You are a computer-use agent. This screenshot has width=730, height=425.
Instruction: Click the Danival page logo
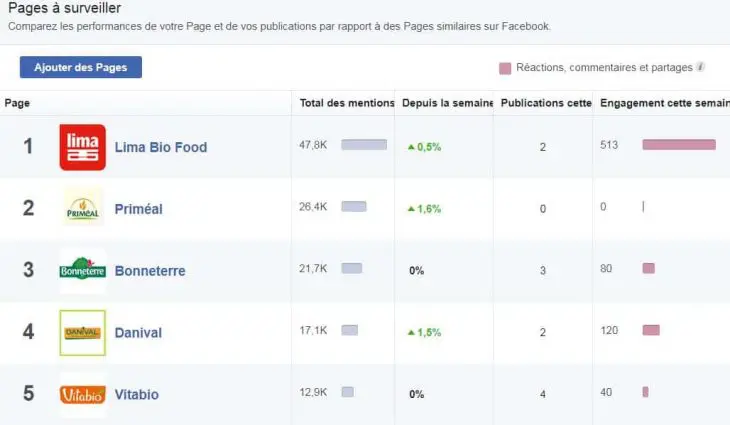point(82,332)
